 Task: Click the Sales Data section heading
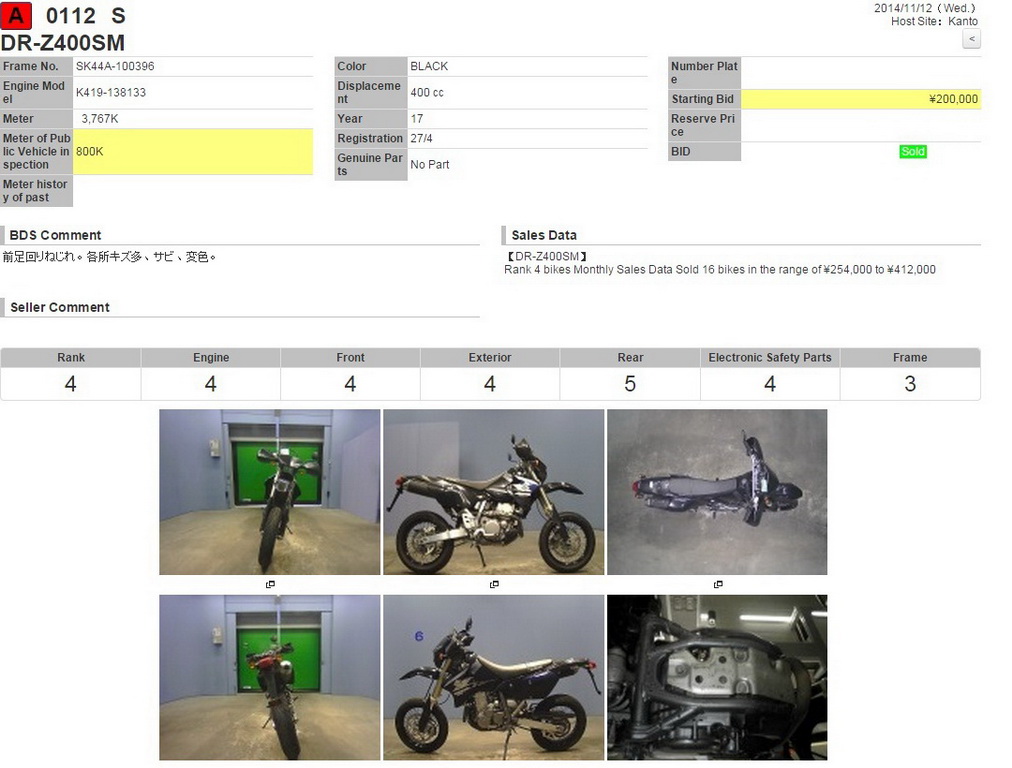pyautogui.click(x=544, y=236)
